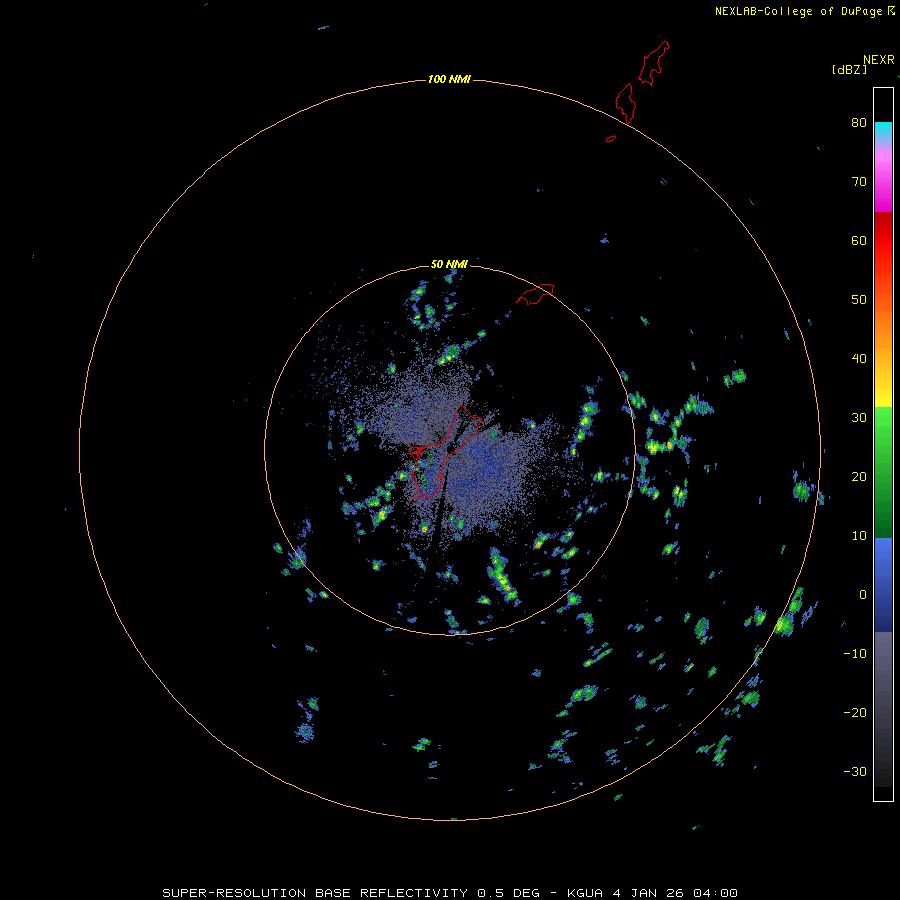Click the -30 value on dBZ scale

click(855, 771)
